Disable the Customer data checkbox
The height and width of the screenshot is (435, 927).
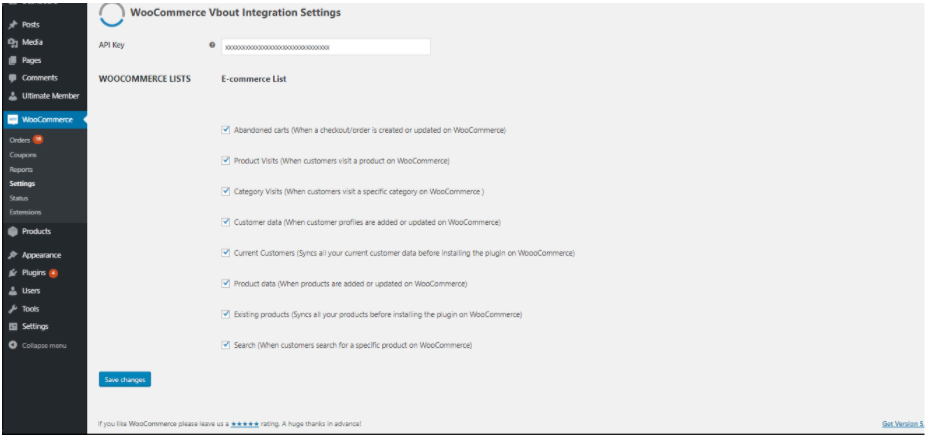(x=225, y=222)
